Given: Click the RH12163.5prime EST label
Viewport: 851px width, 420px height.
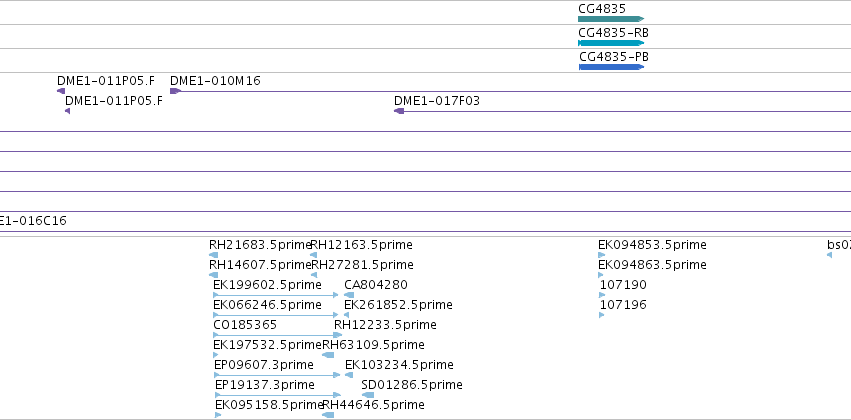Looking at the screenshot, I should pos(361,245).
